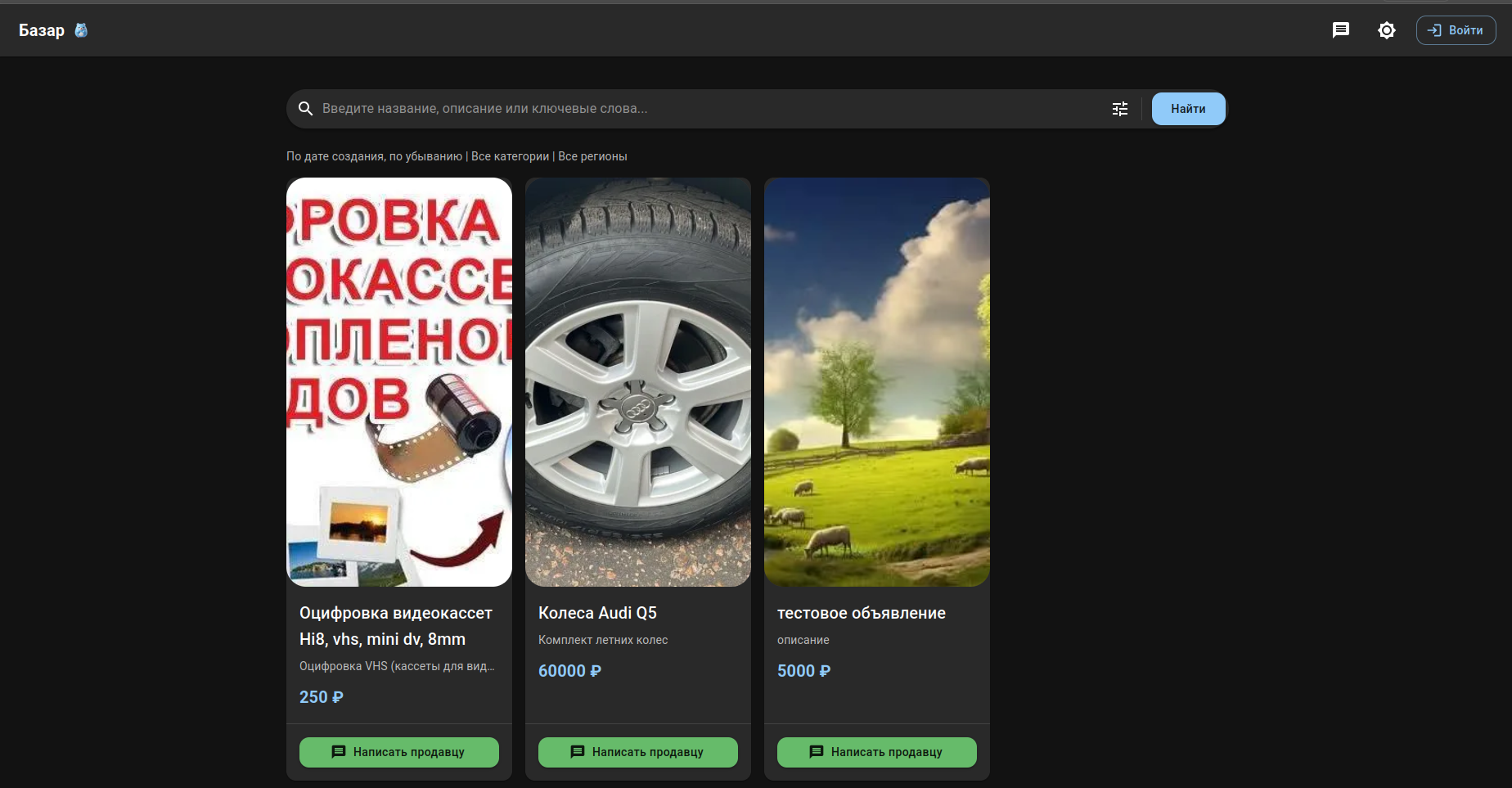Open the Audi Q5 wheel photo
The width and height of the screenshot is (1512, 788).
point(638,381)
